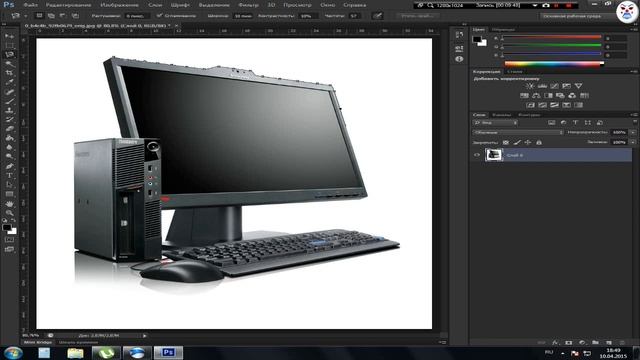Add a Curves adjustment layer

554,86
